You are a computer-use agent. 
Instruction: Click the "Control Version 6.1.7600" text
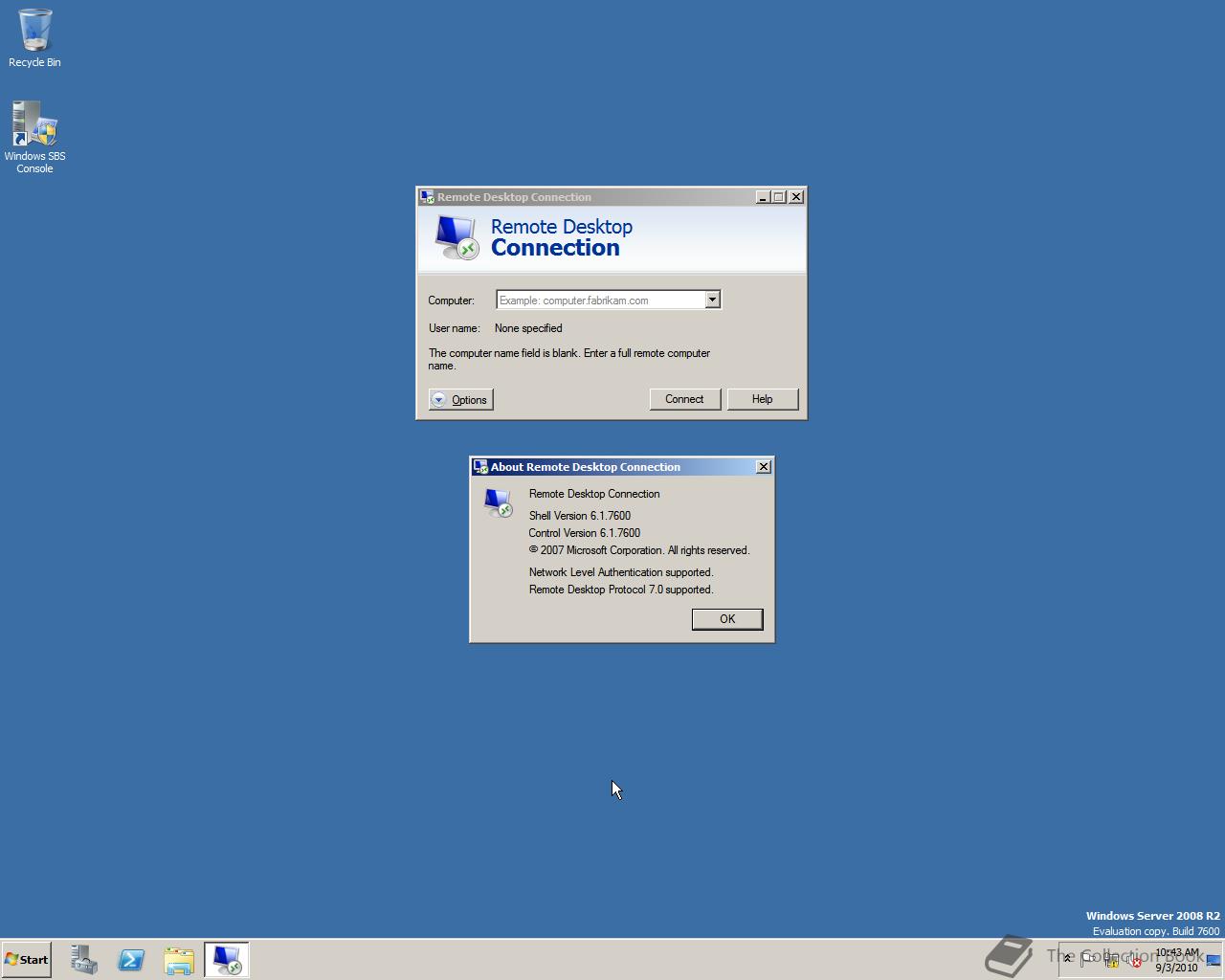tap(585, 533)
